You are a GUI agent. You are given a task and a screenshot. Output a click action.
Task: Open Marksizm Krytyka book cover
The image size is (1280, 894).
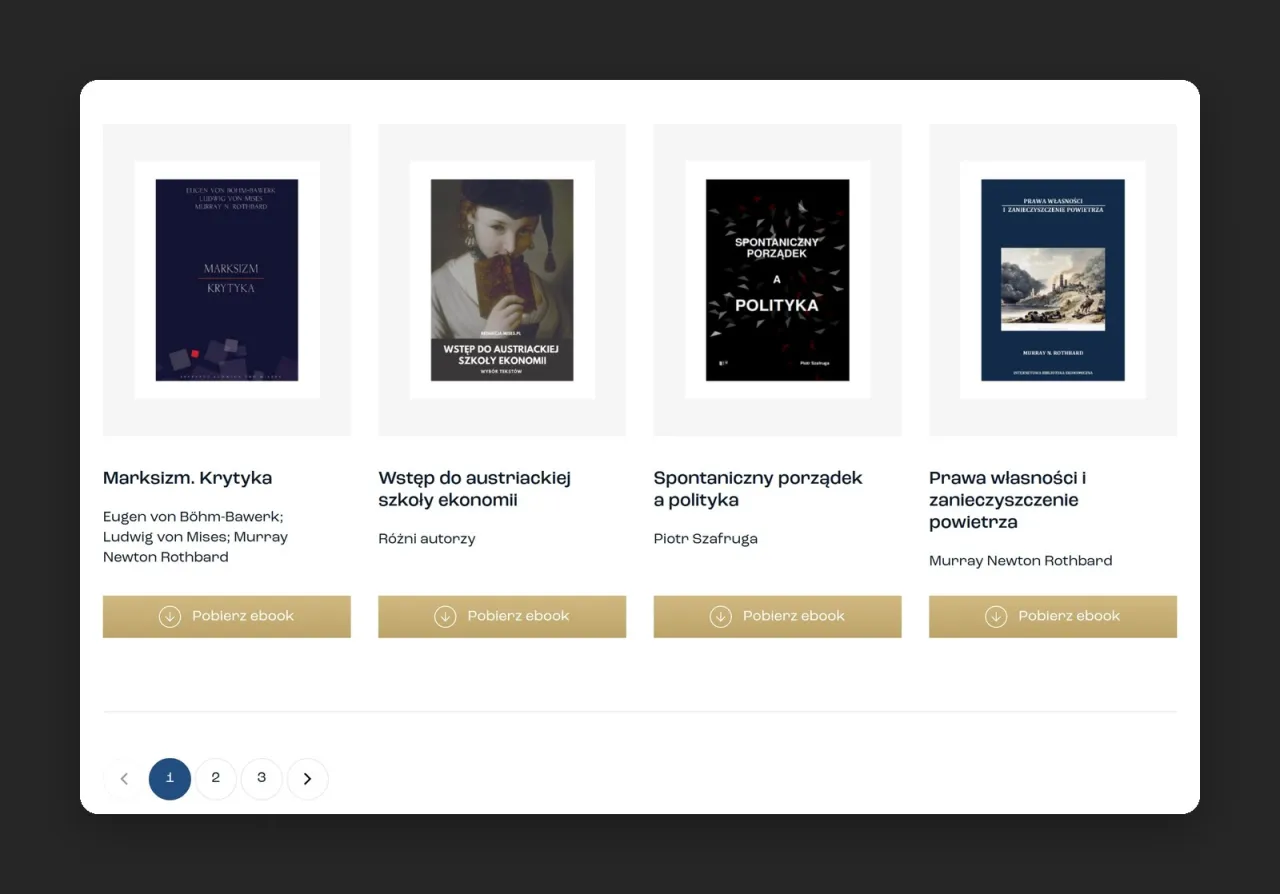click(x=227, y=280)
